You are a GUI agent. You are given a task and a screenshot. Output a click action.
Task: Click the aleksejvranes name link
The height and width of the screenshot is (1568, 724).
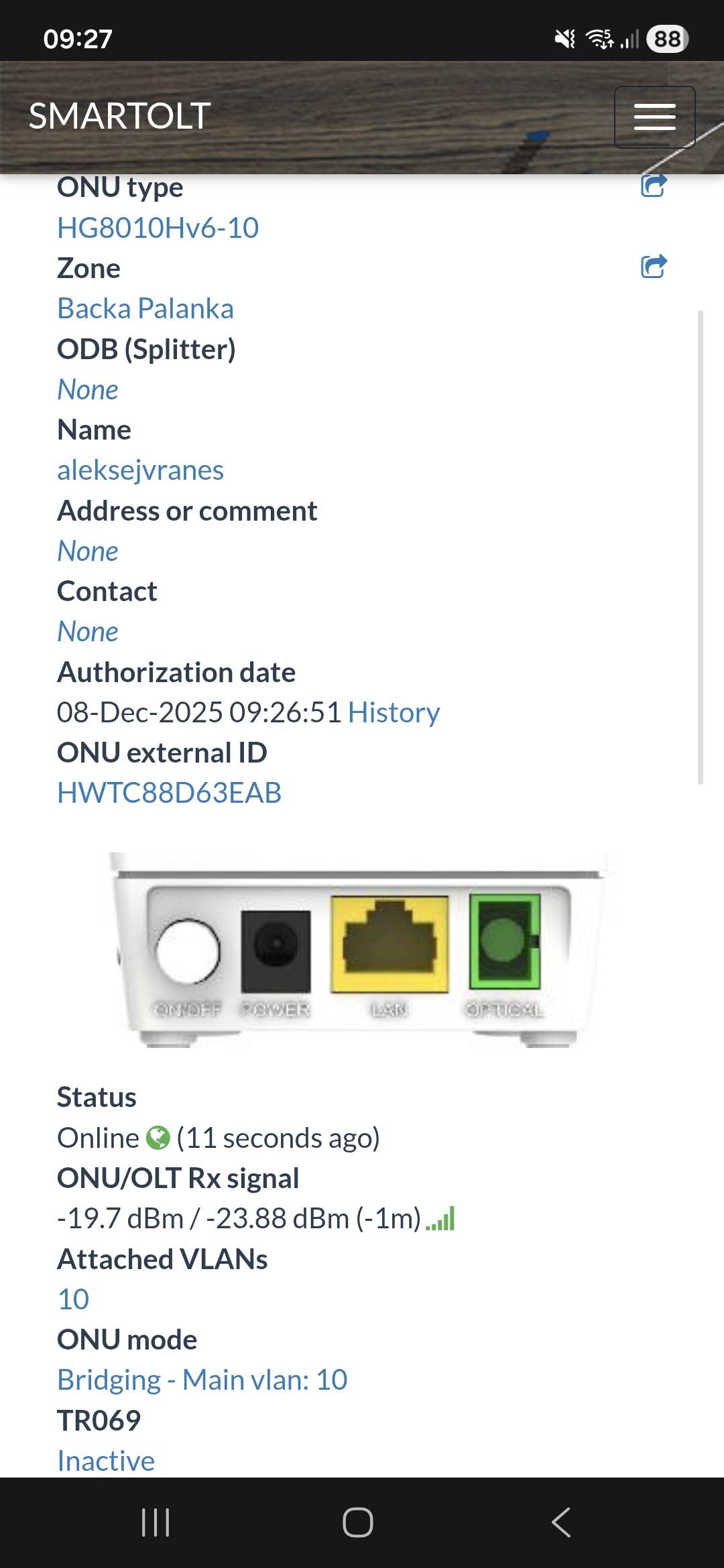(x=140, y=470)
